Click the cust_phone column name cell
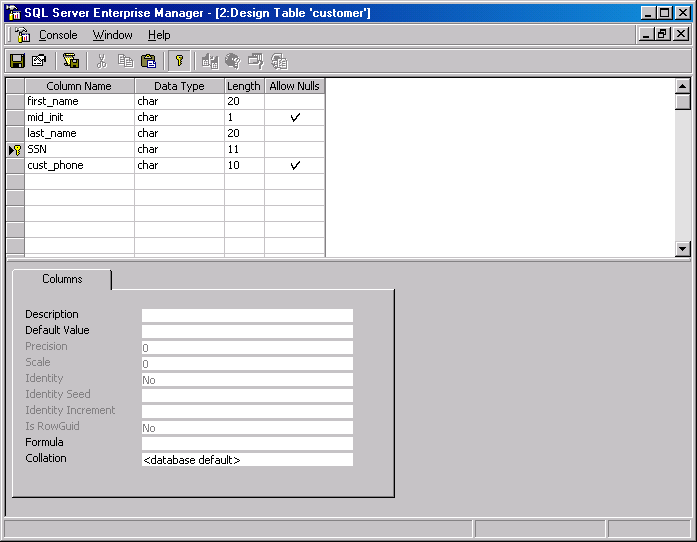 click(80, 165)
